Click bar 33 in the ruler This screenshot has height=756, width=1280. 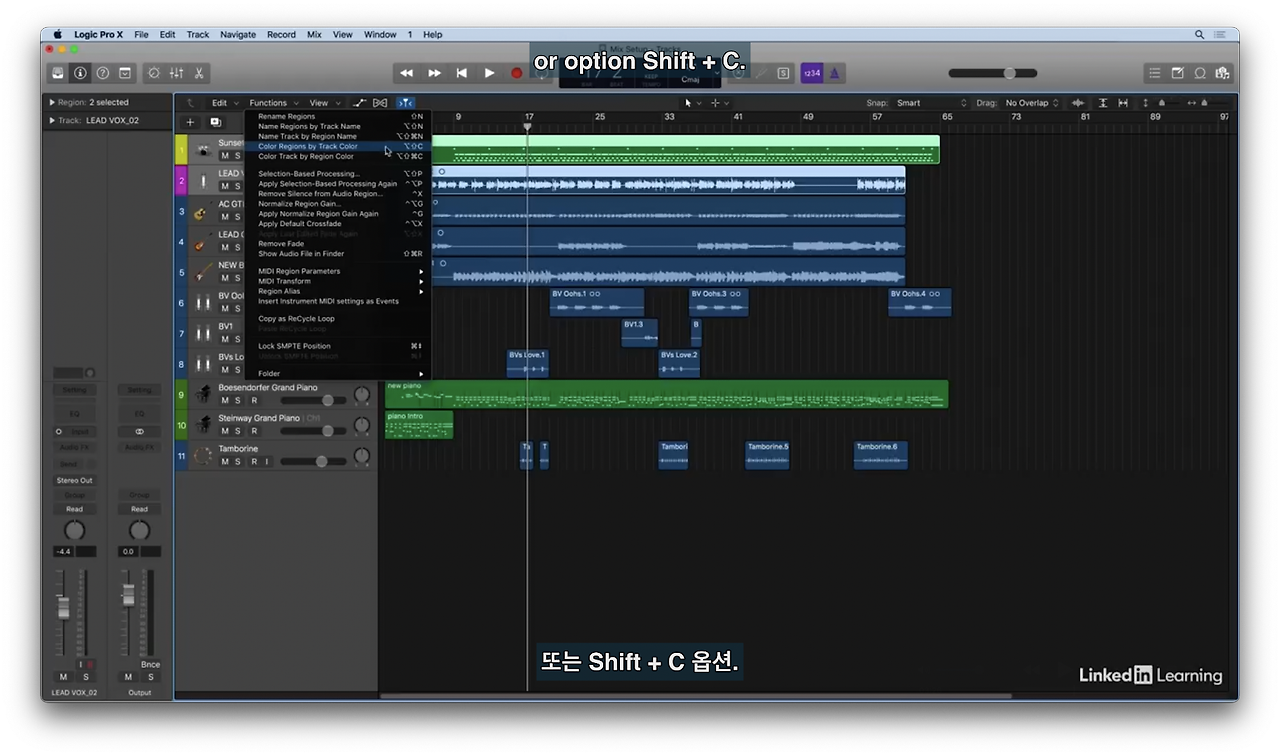669,117
